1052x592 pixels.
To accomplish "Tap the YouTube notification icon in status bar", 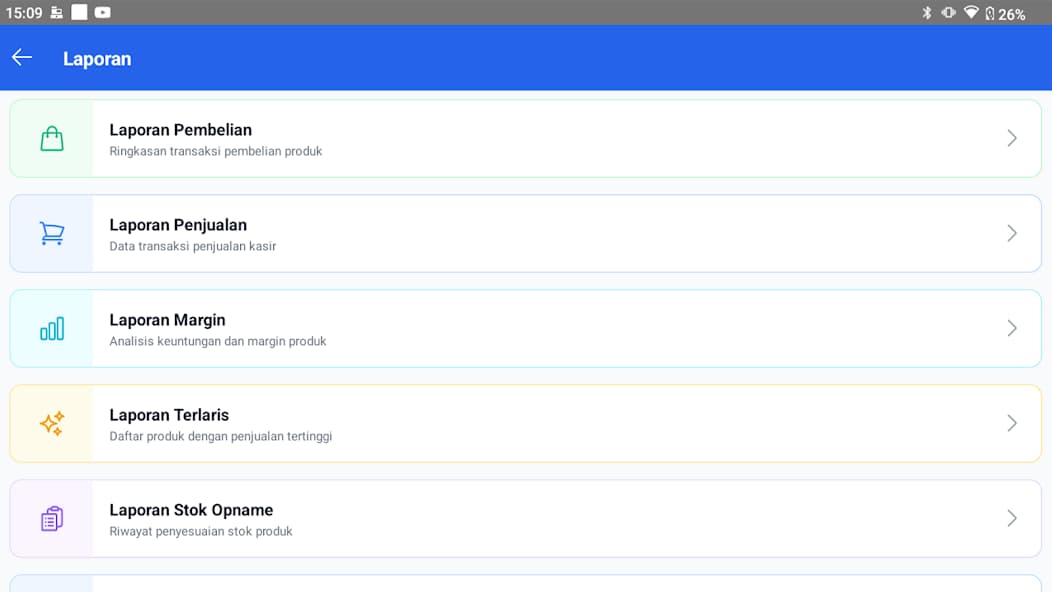I will 103,13.
